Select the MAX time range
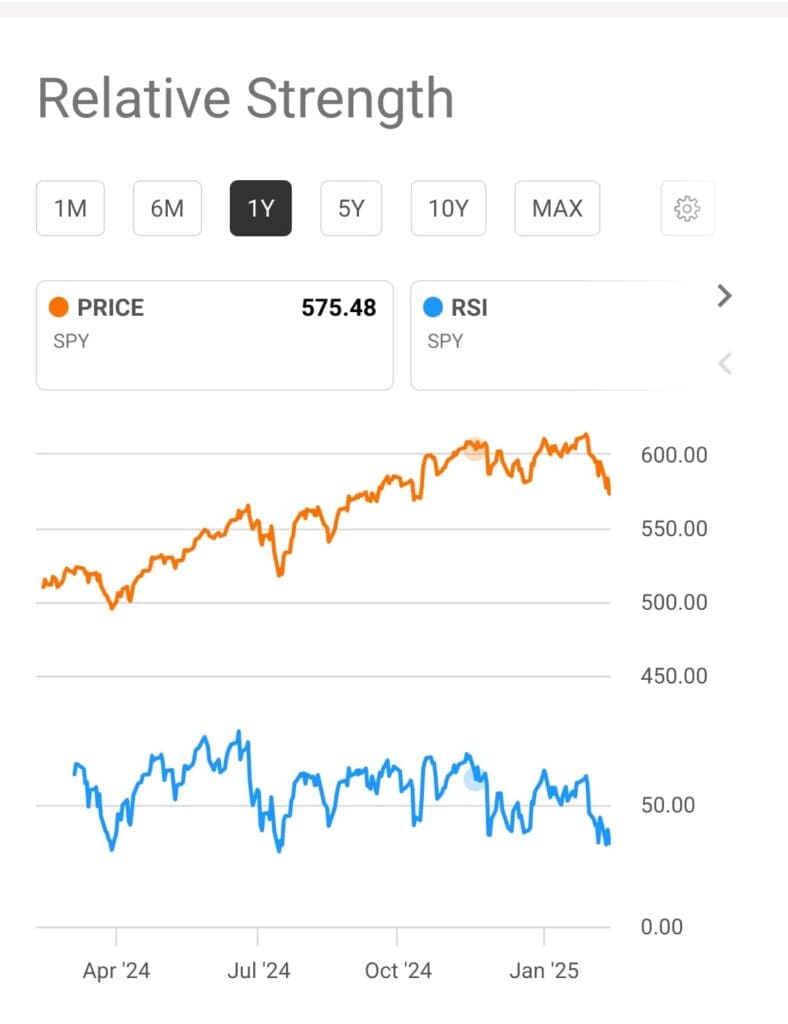Screen dimensions: 788x1024 [x=557, y=208]
